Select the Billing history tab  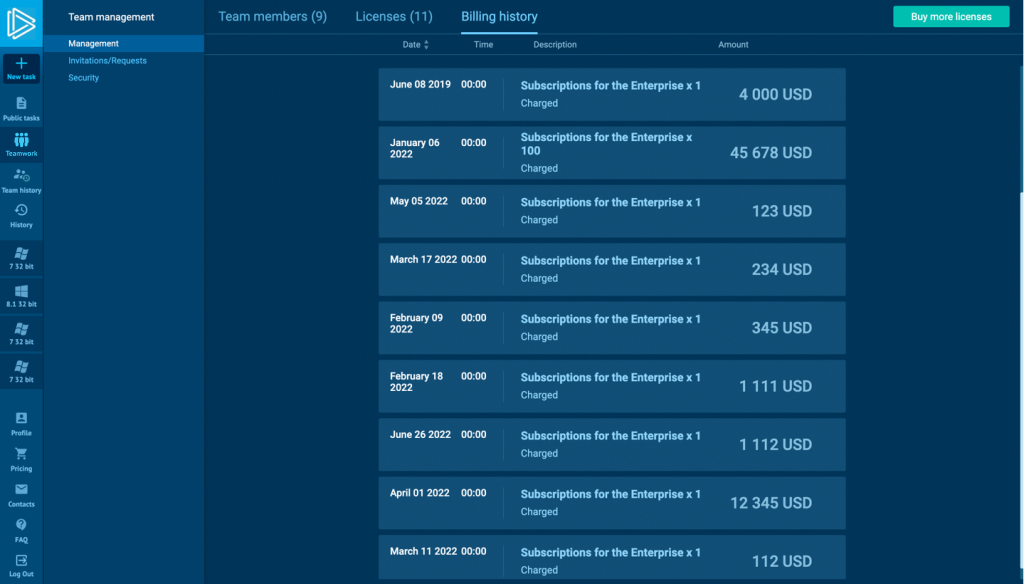pos(499,17)
